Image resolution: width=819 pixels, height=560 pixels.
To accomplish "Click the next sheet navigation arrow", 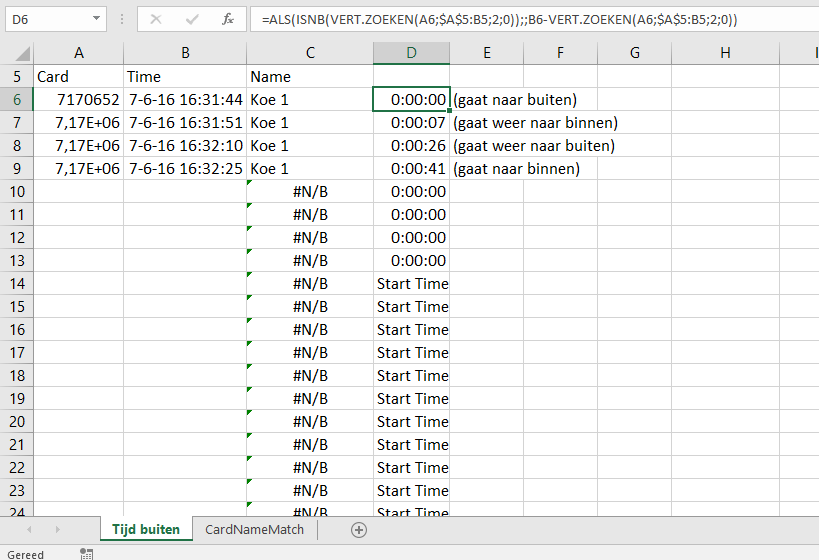I will click(57, 530).
